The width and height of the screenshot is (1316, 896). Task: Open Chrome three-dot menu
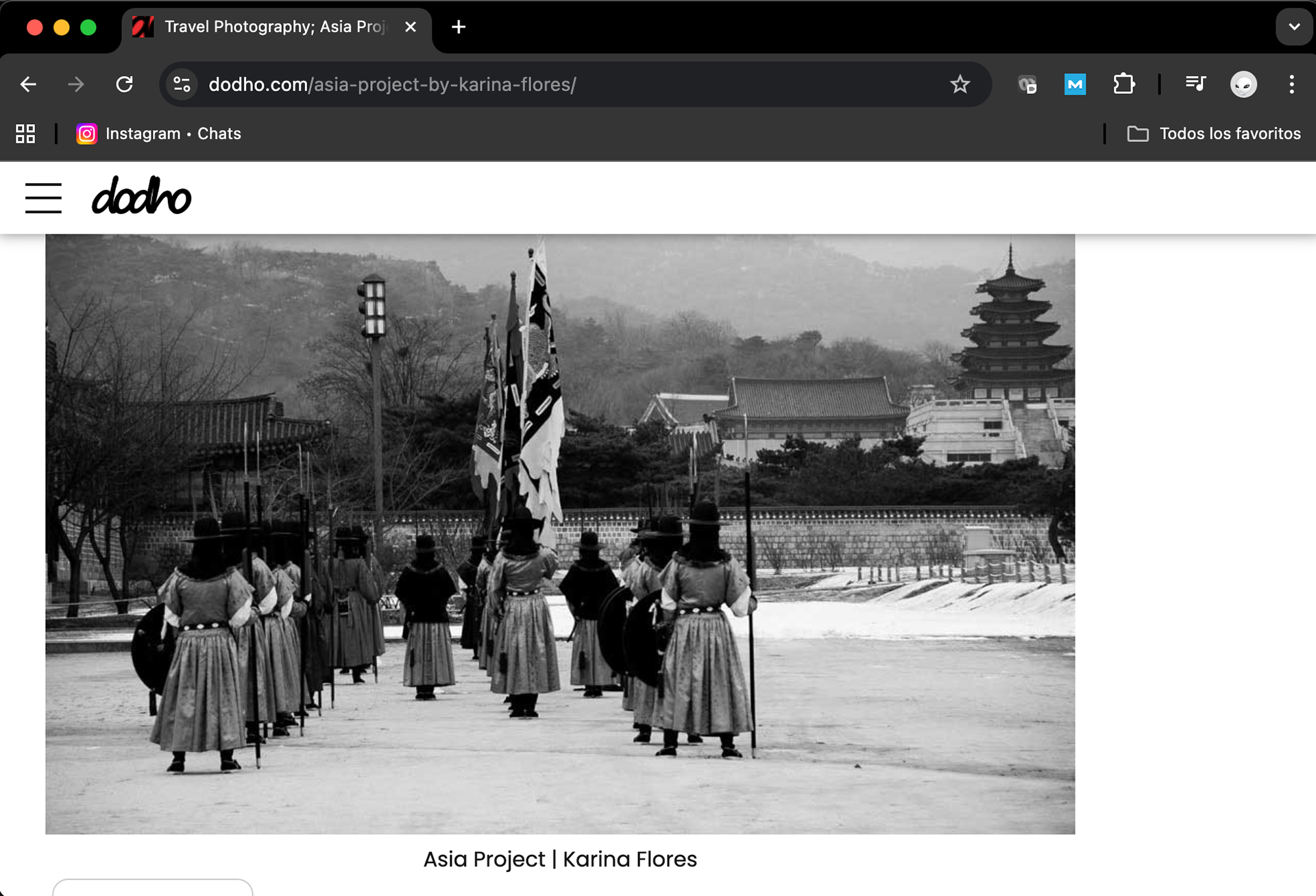pos(1291,84)
